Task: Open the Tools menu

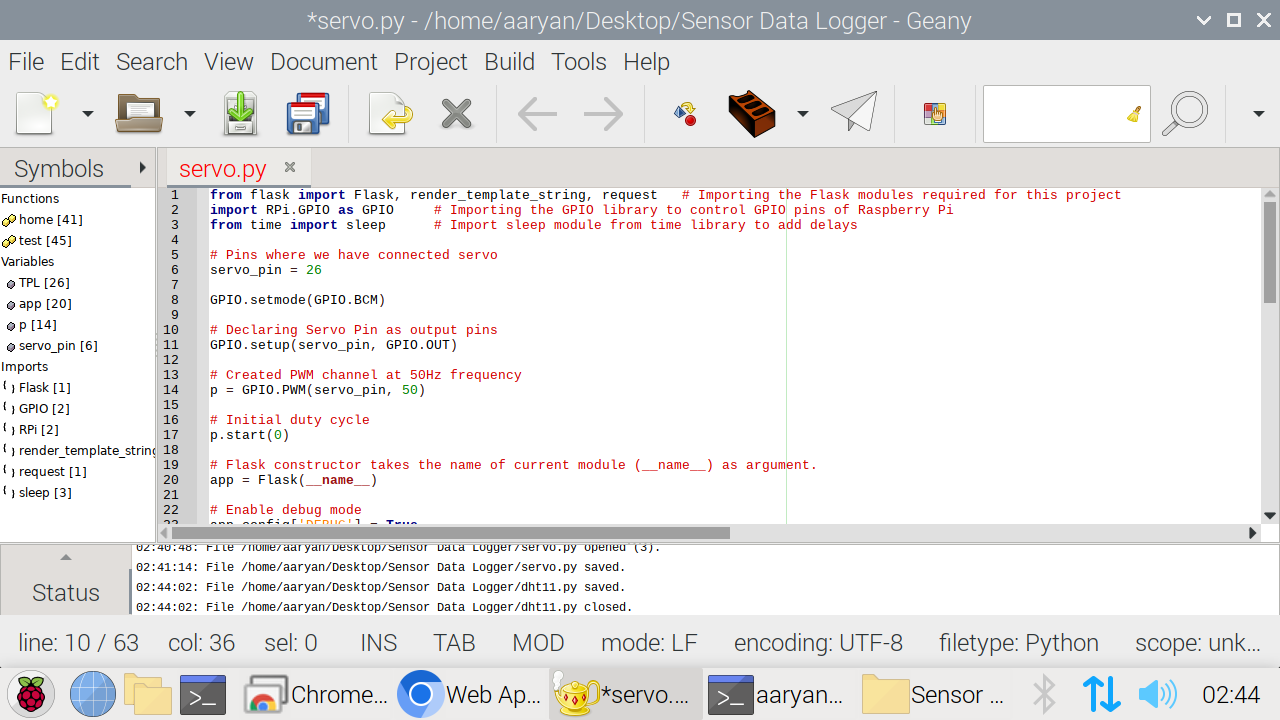Action: [579, 62]
